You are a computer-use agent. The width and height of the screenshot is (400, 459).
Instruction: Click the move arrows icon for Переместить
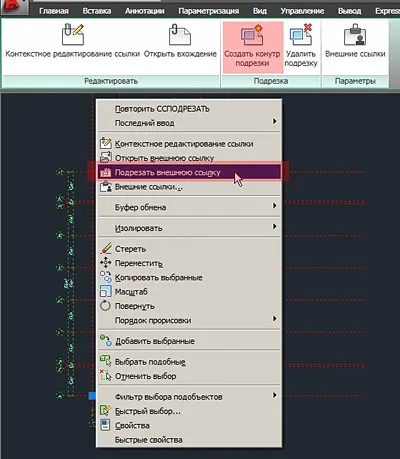coord(106,263)
